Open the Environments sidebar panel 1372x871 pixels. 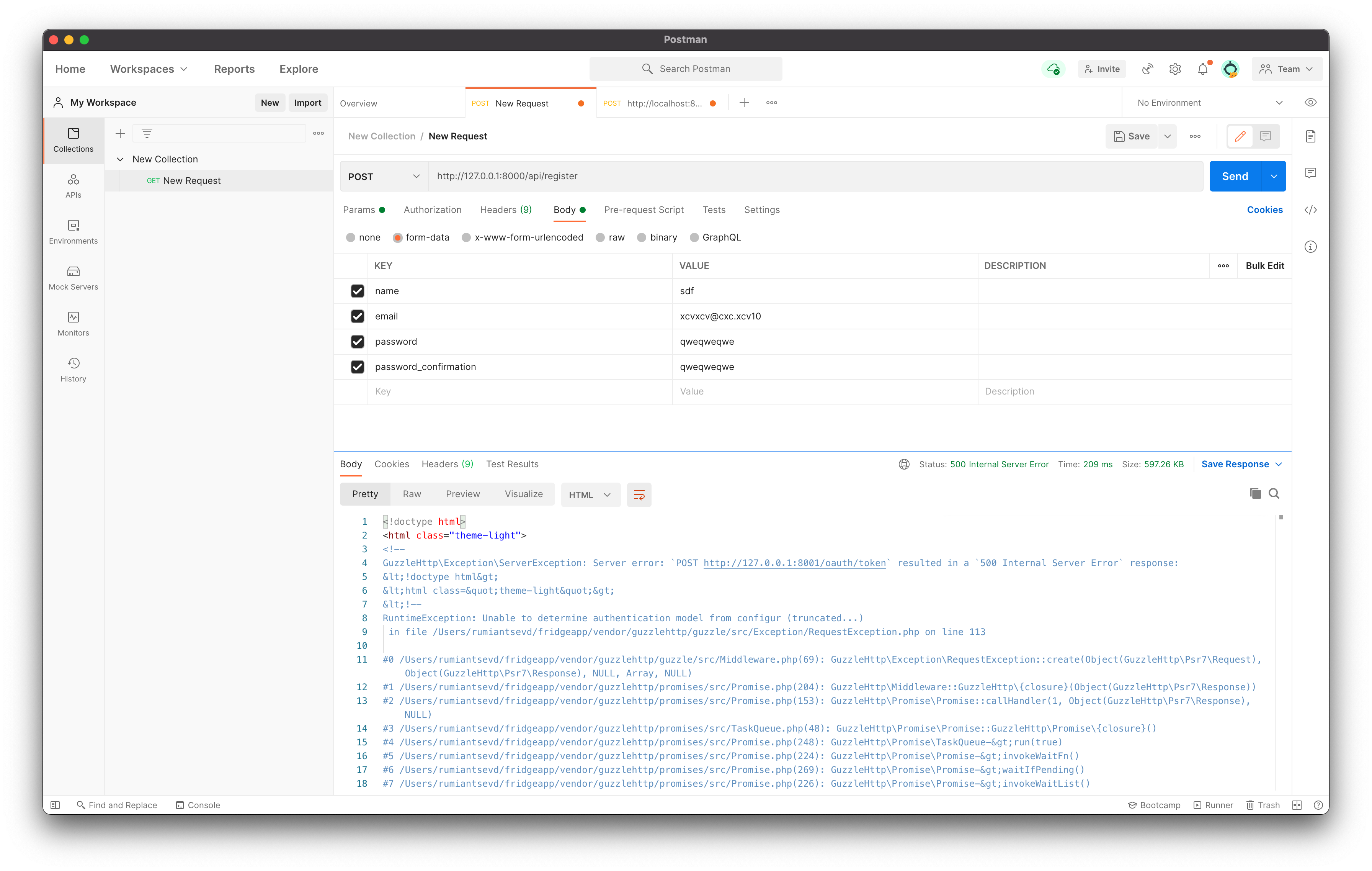coord(73,232)
